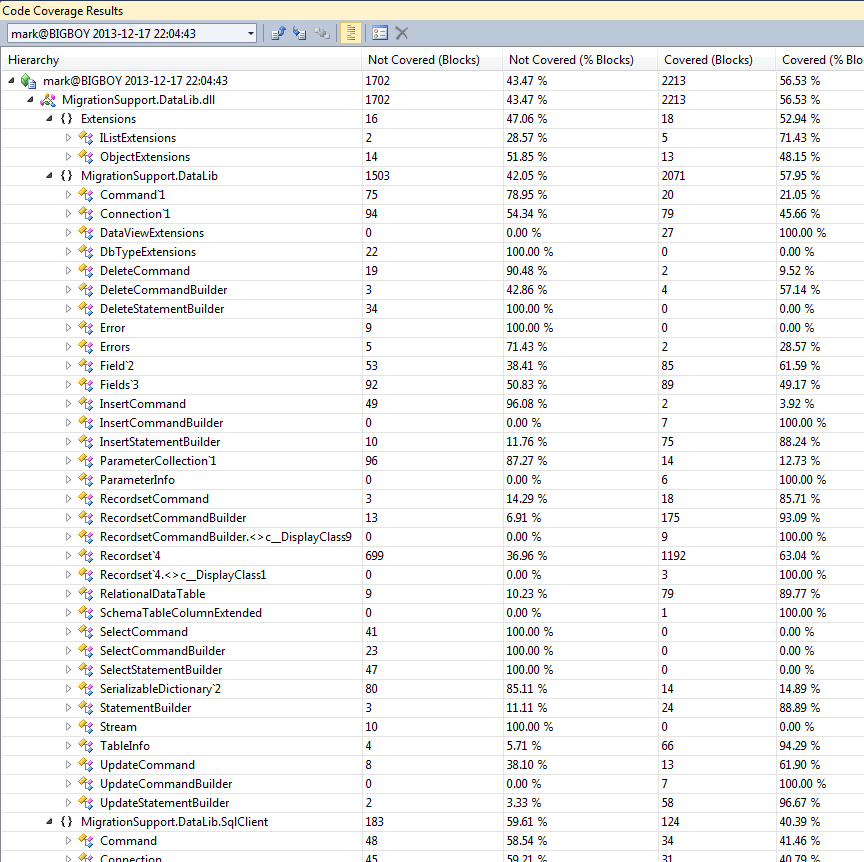Select the DeleteStatementBuilder class icon

pyautogui.click(x=85, y=309)
